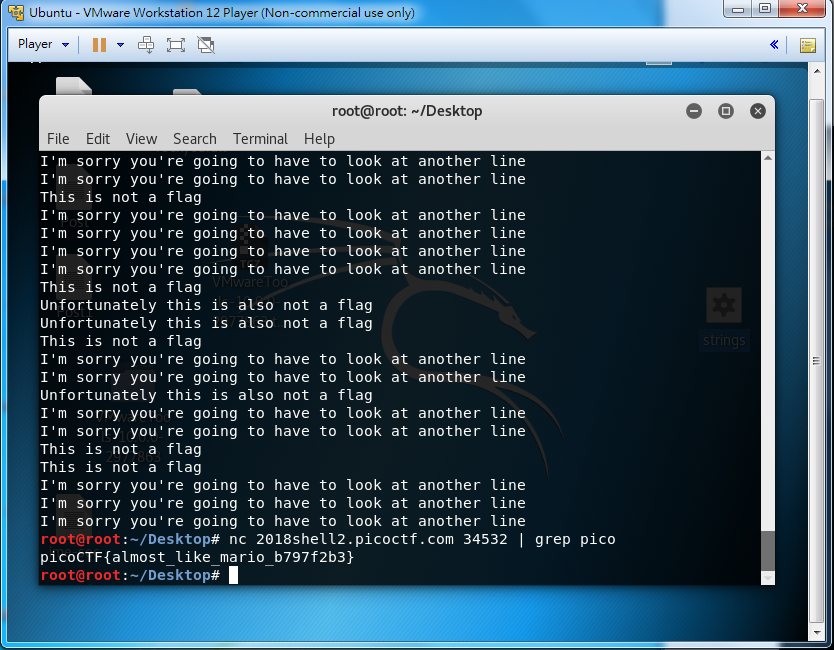Select the strings desktop icon
This screenshot has width=834, height=650.
pyautogui.click(x=724, y=318)
